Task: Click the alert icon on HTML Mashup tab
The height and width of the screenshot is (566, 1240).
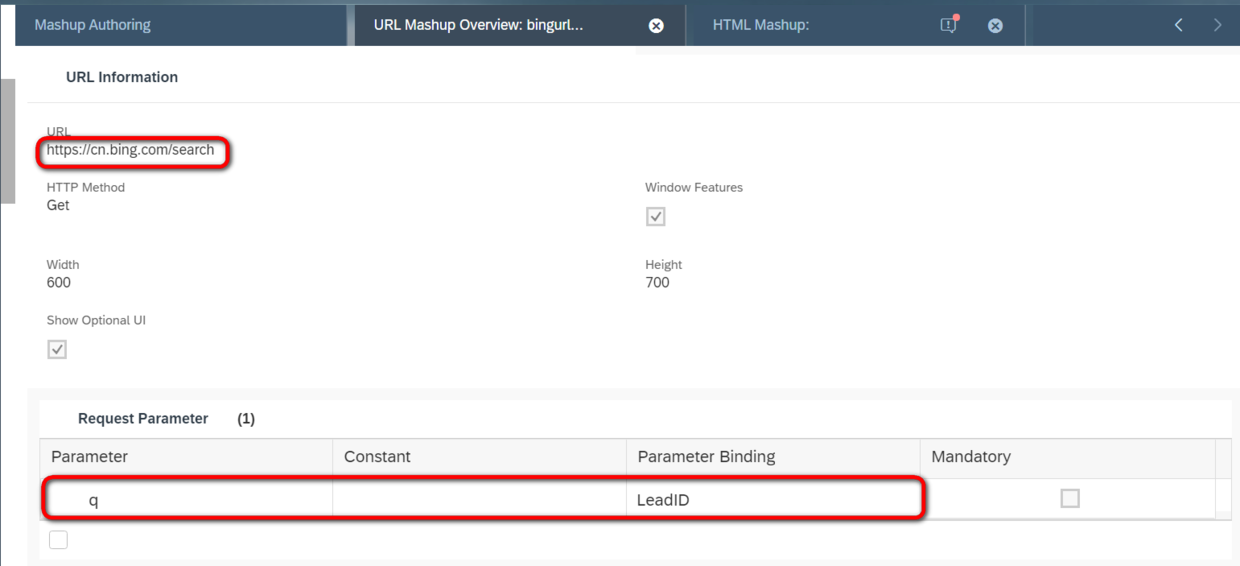Action: [x=948, y=25]
